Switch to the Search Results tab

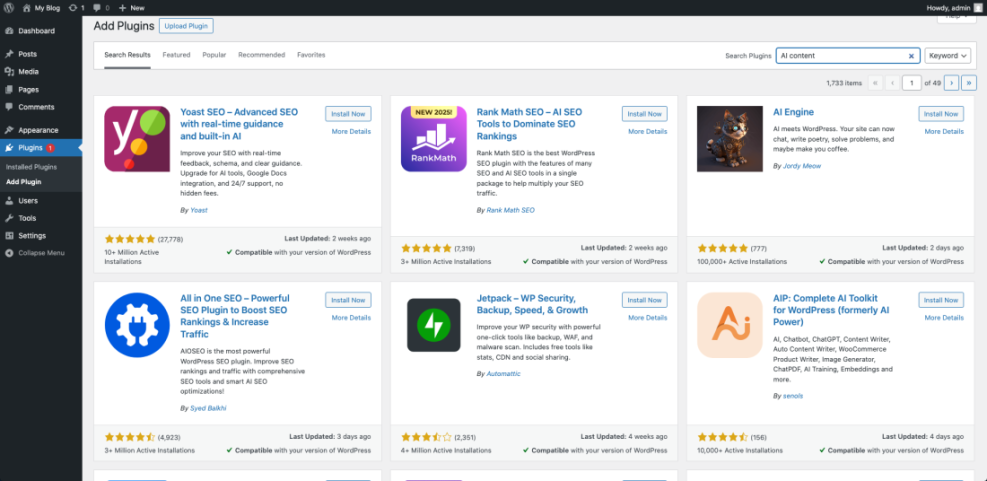pos(128,55)
